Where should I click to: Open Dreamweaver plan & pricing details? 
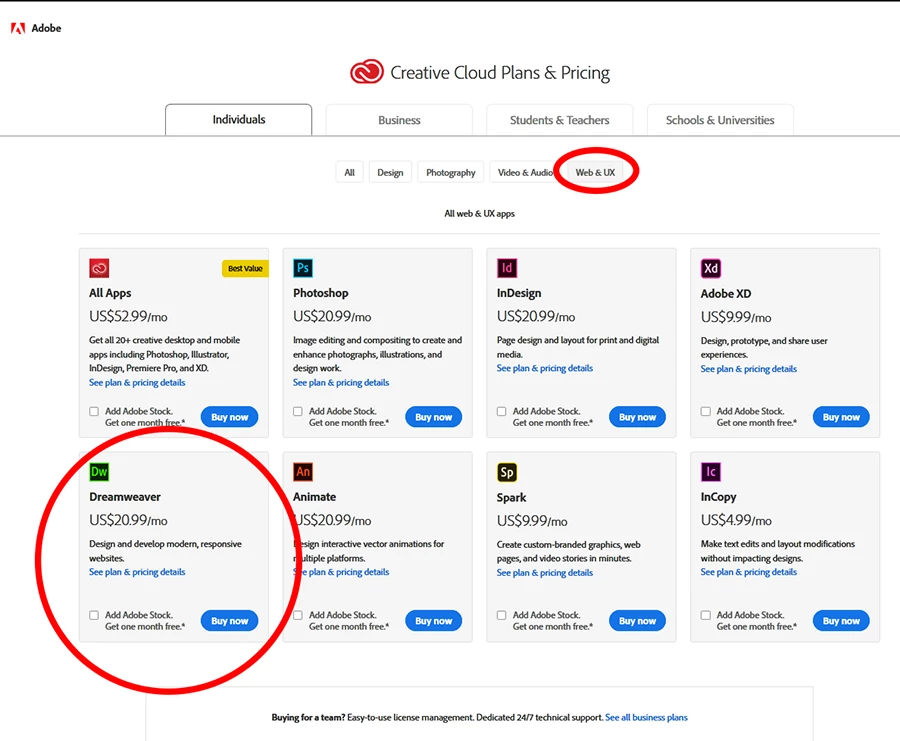[x=137, y=572]
